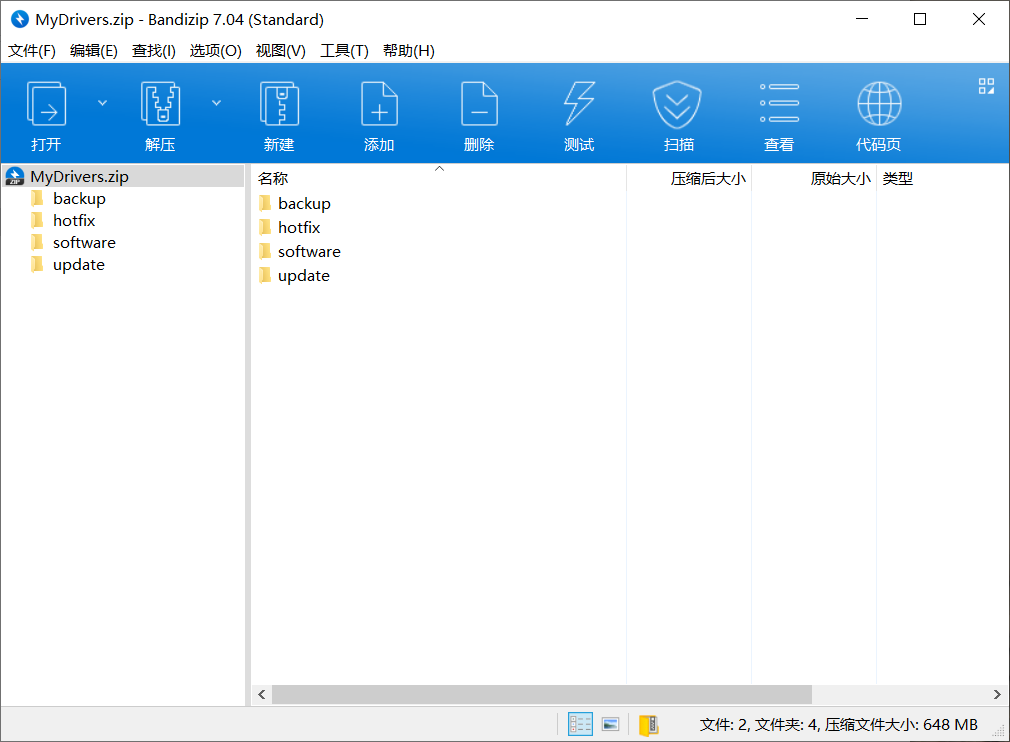The image size is (1010, 742).
Task: Select backup folder in left tree
Action: tap(79, 198)
